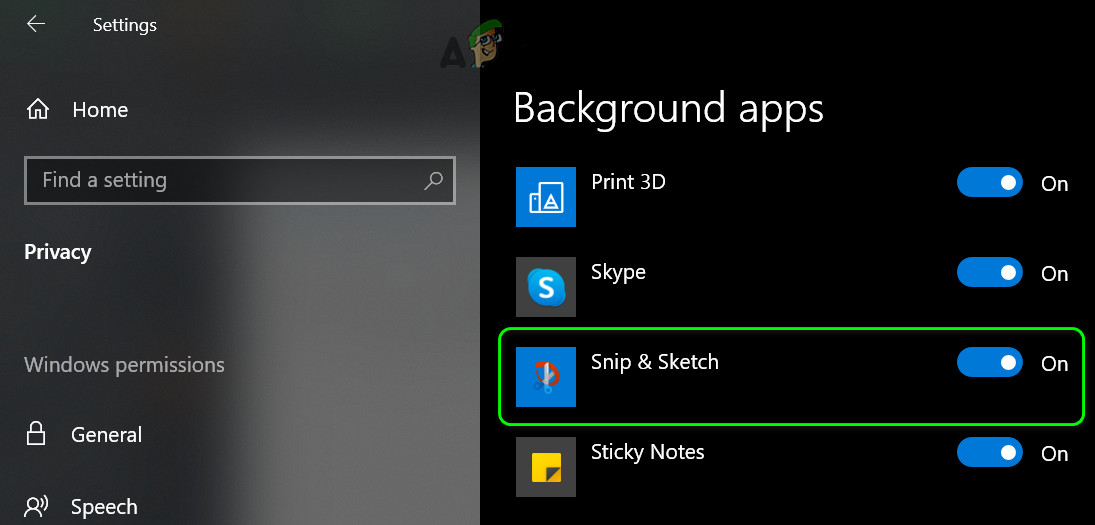Click the Privacy section heading
This screenshot has width=1095, height=525.
click(58, 252)
